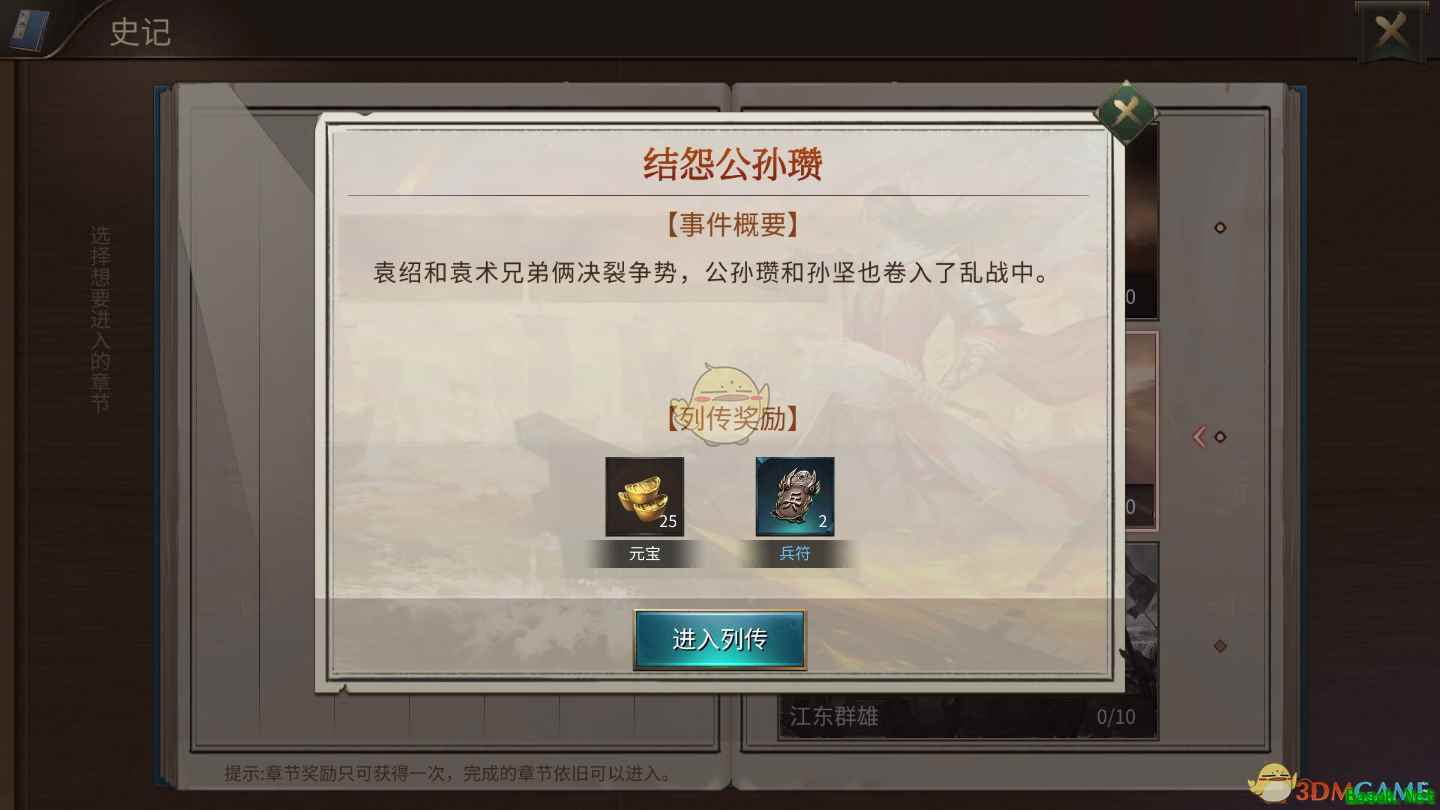Click the top-right crossed-swords close button
Image resolution: width=1440 pixels, height=810 pixels.
[1392, 34]
